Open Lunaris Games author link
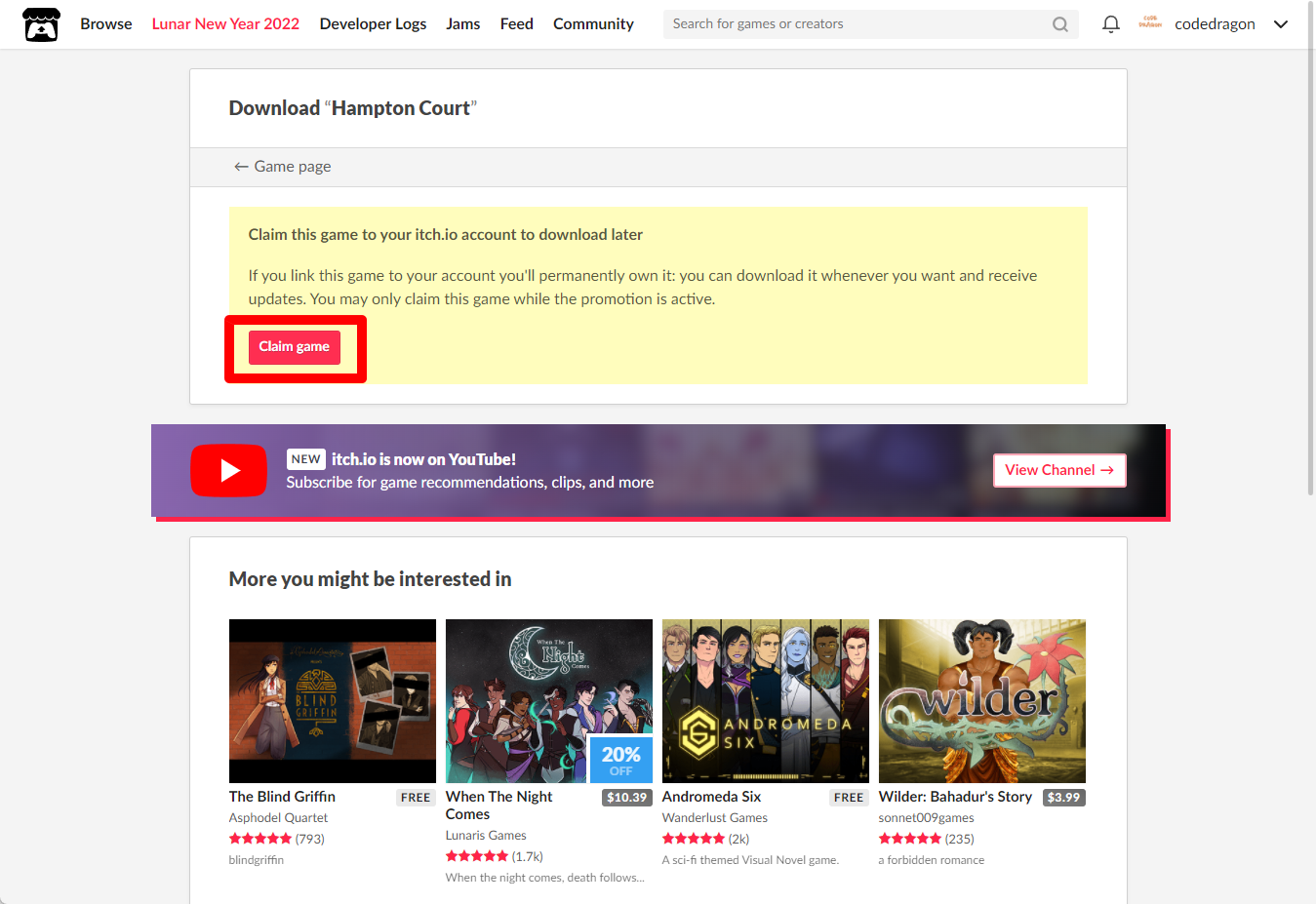 tap(486, 836)
